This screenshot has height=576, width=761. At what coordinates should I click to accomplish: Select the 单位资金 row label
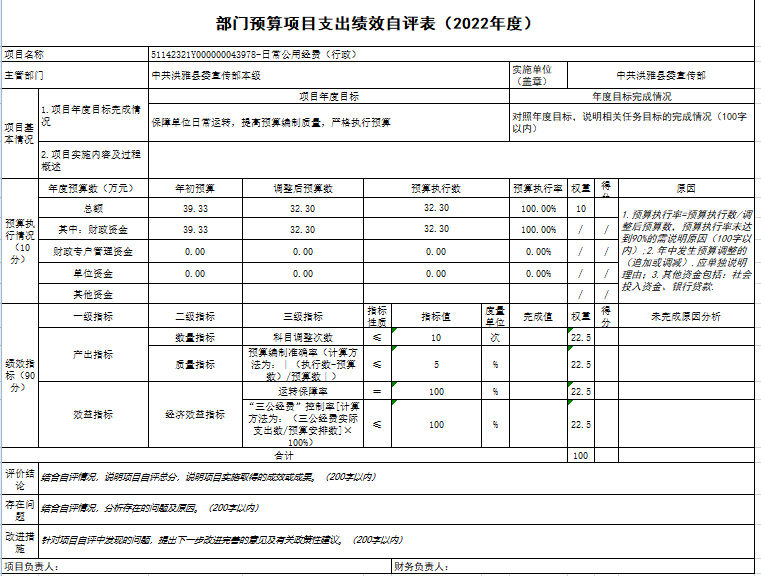(x=94, y=274)
